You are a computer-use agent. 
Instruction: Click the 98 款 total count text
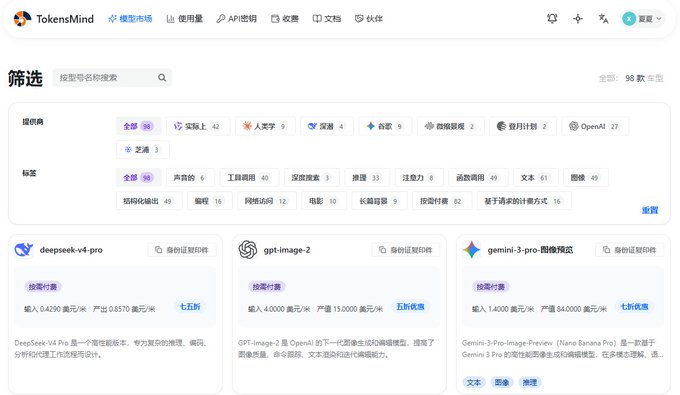635,78
